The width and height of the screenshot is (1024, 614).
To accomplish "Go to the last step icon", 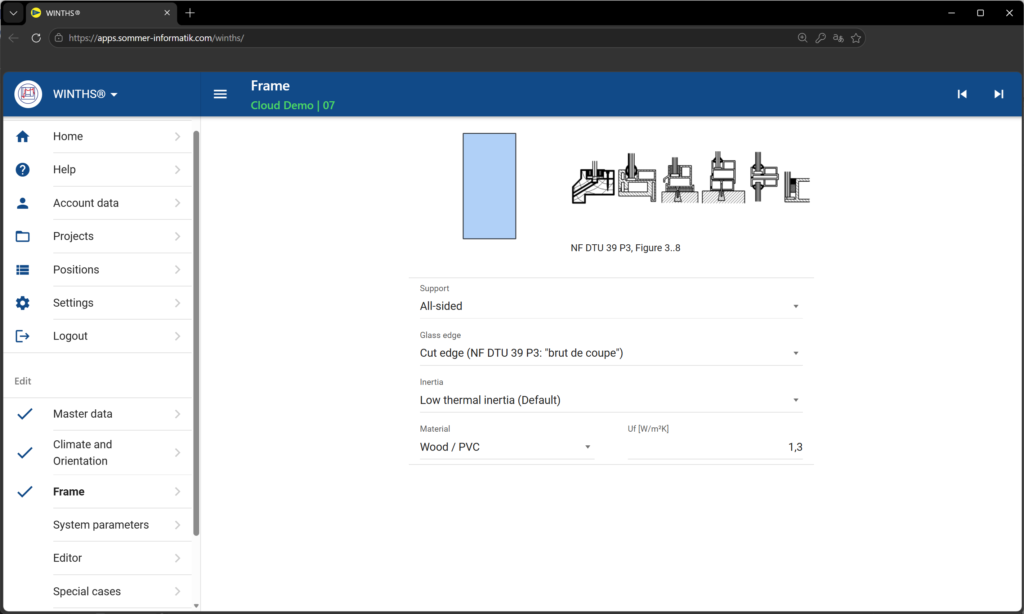I will click(999, 94).
